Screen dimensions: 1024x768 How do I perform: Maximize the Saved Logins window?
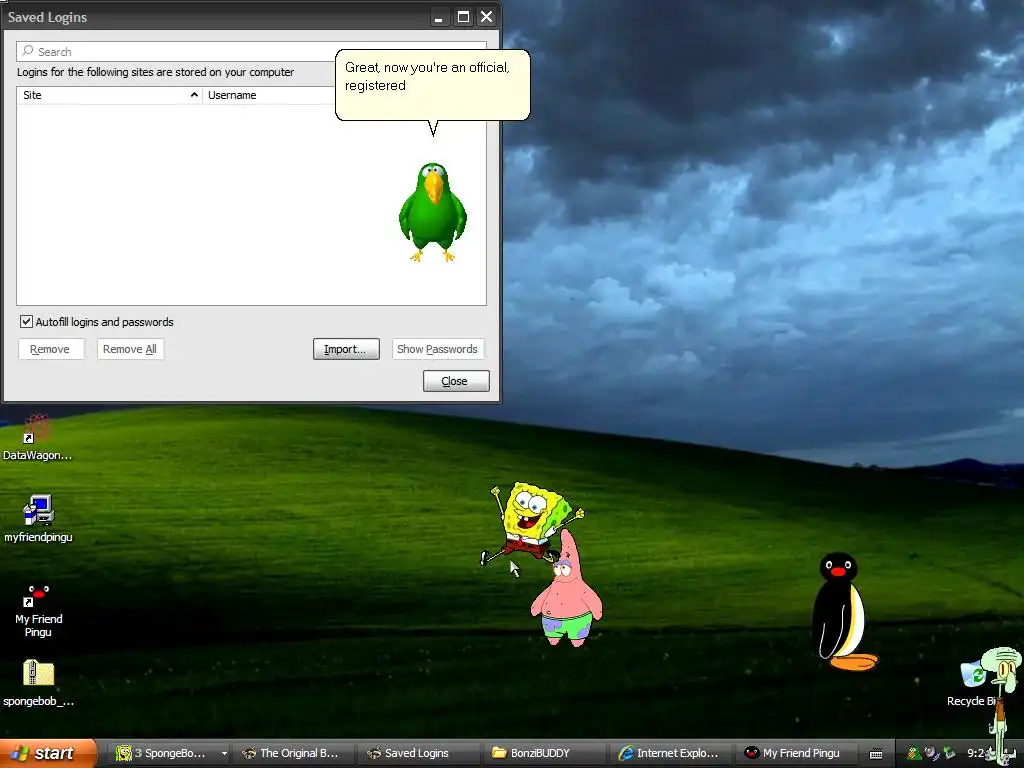pyautogui.click(x=463, y=17)
